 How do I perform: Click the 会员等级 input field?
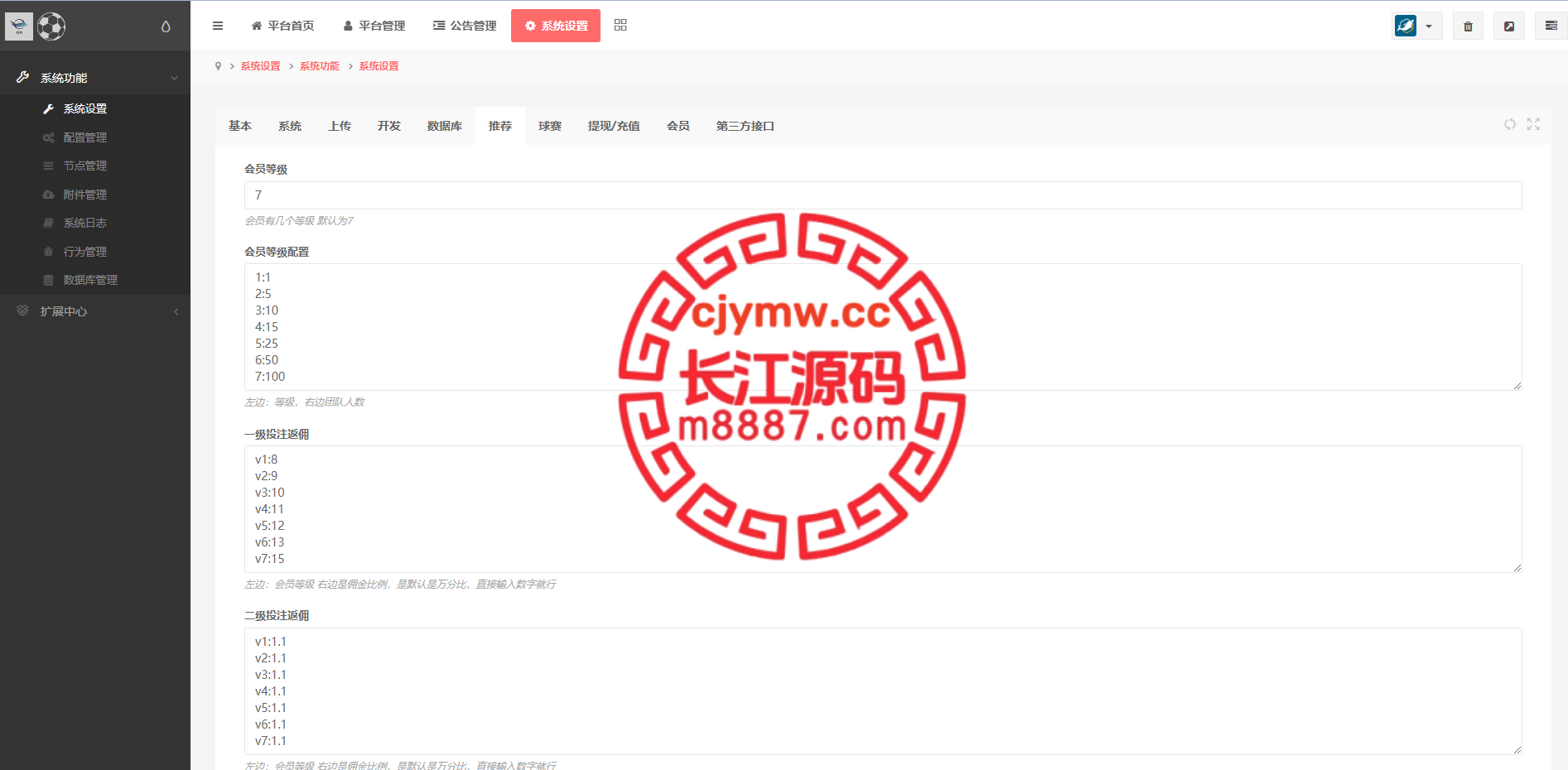(883, 195)
